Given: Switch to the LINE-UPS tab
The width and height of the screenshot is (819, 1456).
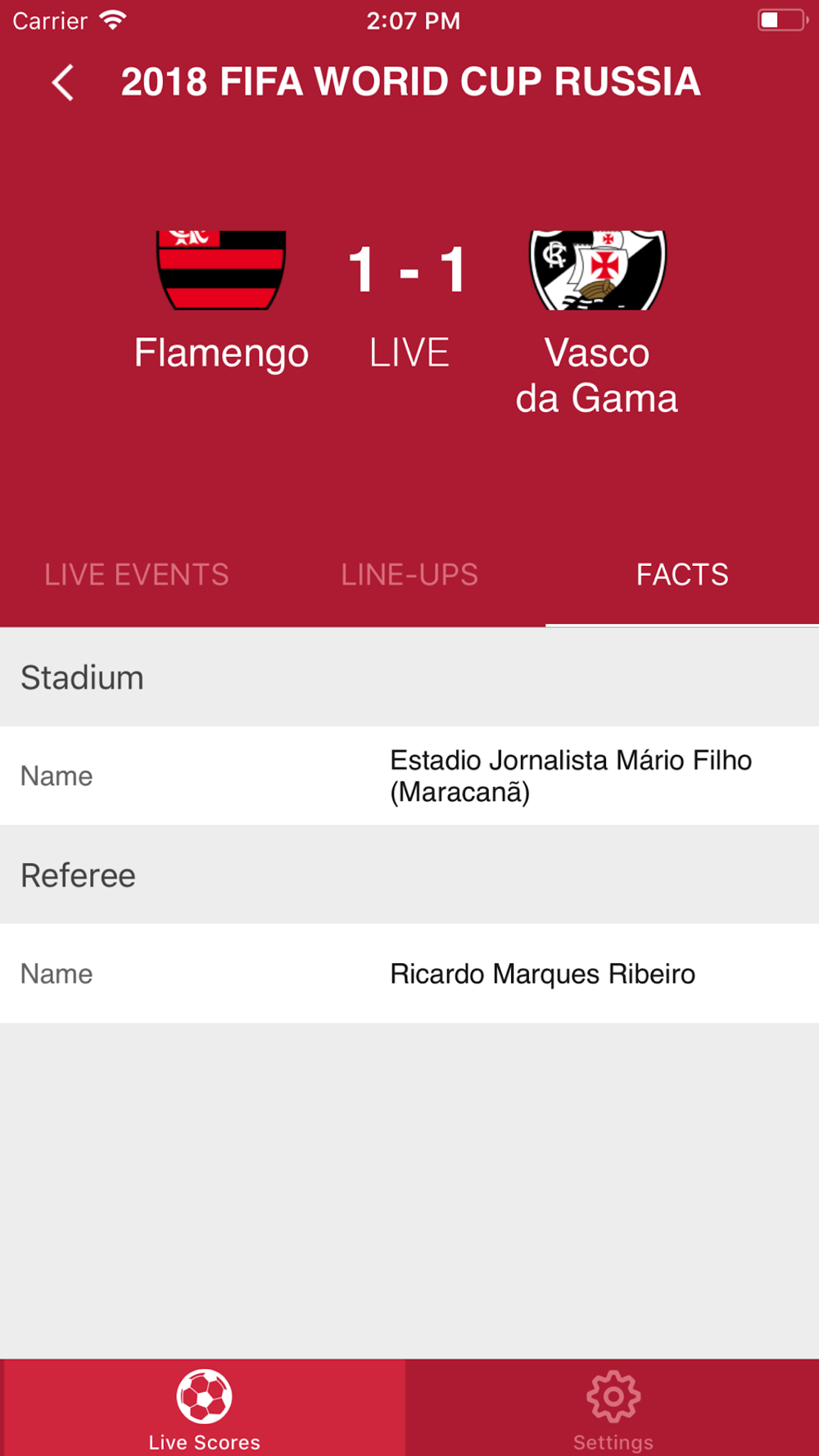Looking at the screenshot, I should point(409,575).
